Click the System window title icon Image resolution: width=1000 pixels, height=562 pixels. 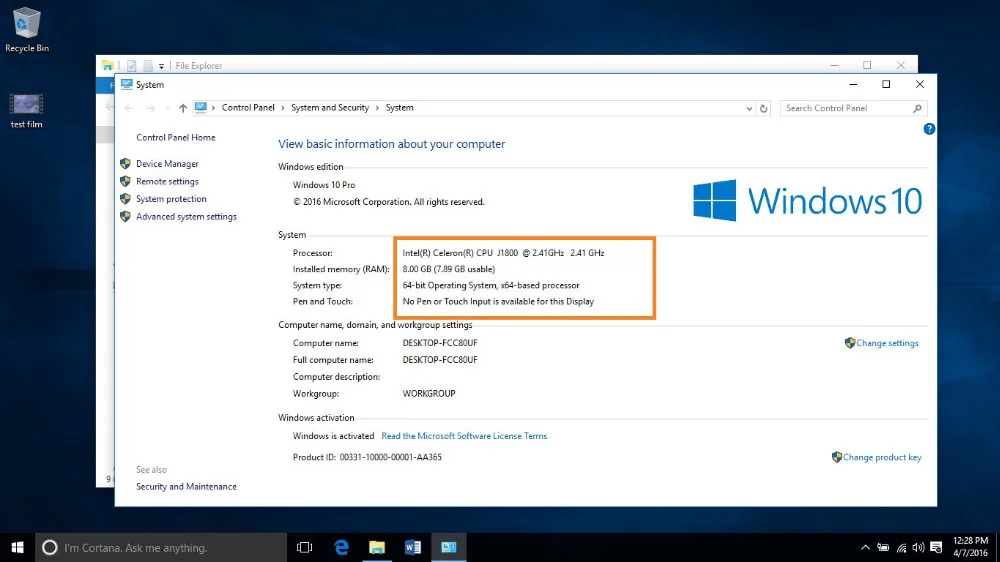126,84
